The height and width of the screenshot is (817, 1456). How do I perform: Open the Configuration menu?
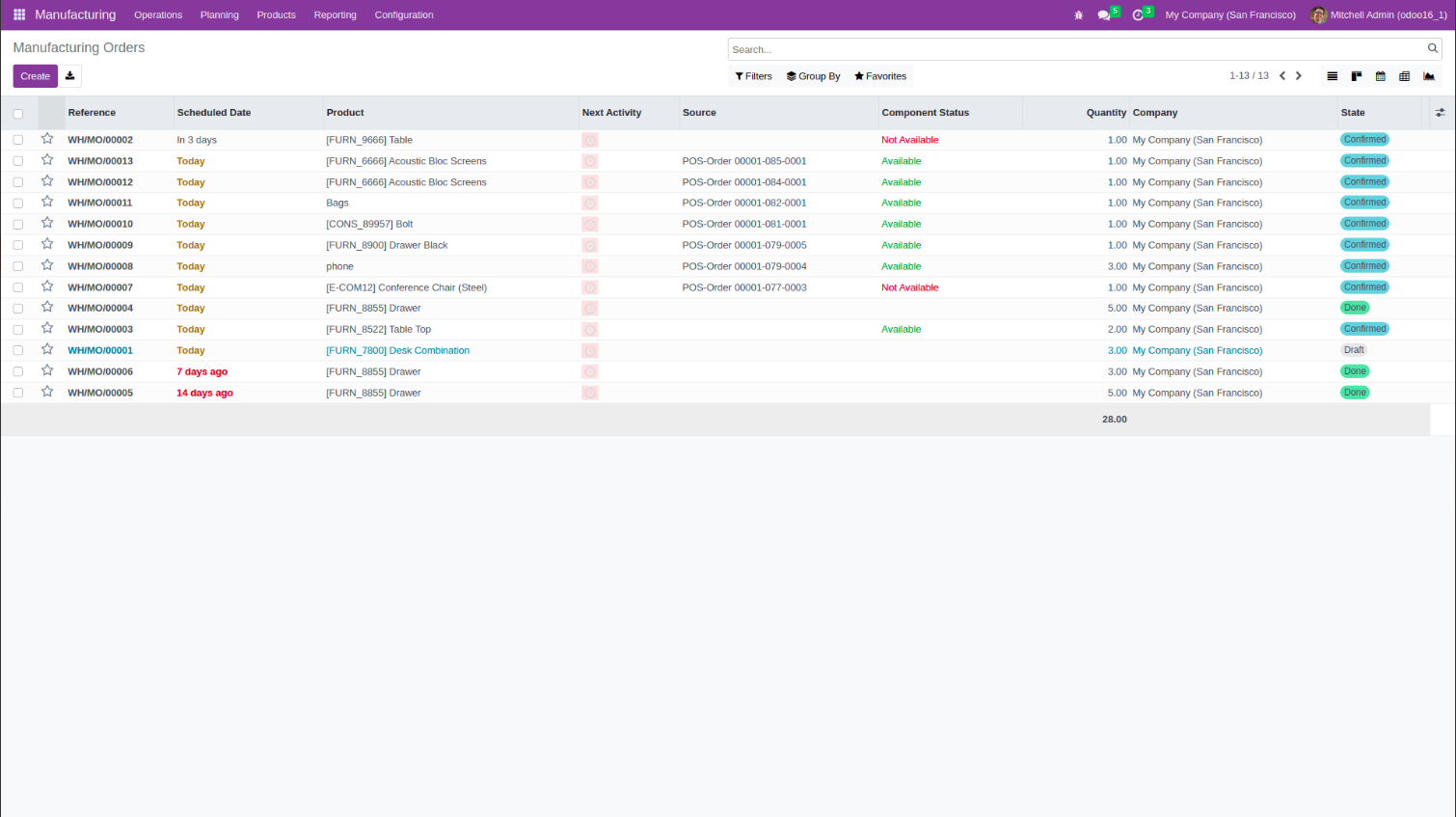point(404,15)
